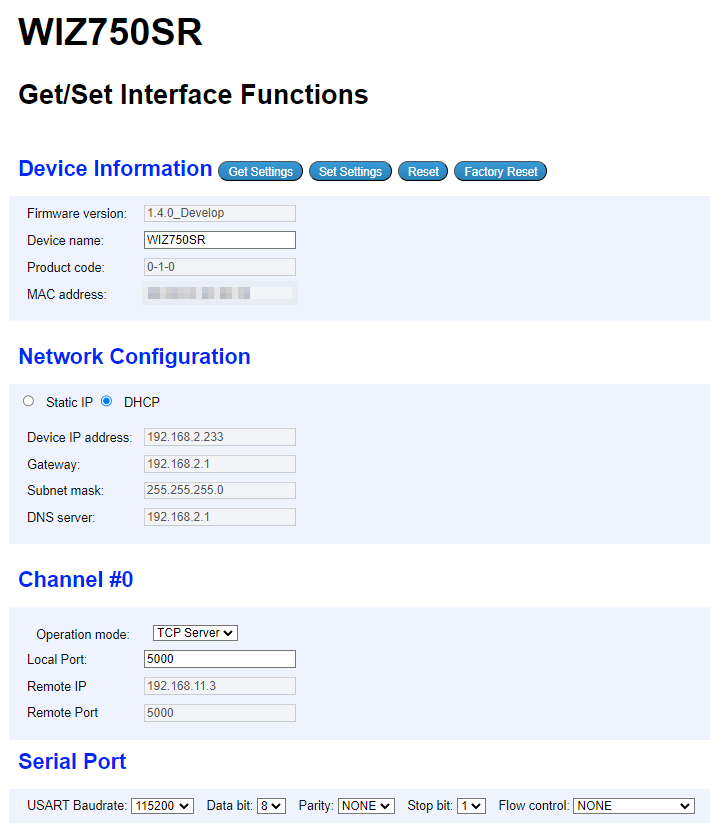Click the Set Settings button
The image size is (710, 836).
350,171
